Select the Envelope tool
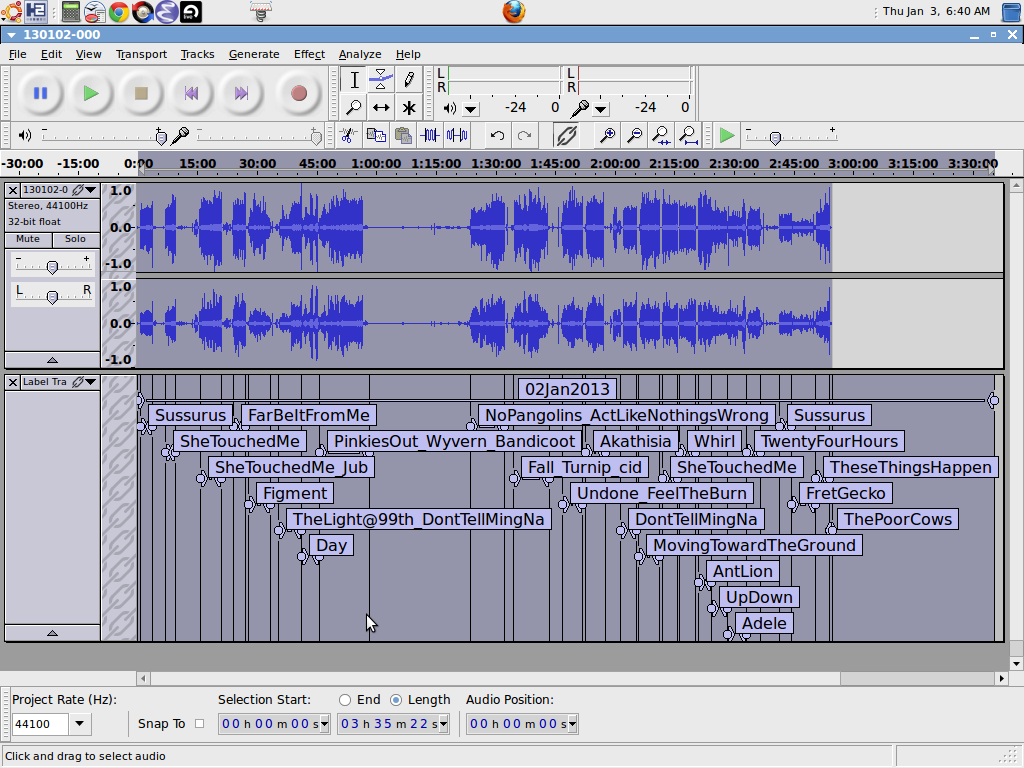The width and height of the screenshot is (1024, 768). (x=381, y=80)
